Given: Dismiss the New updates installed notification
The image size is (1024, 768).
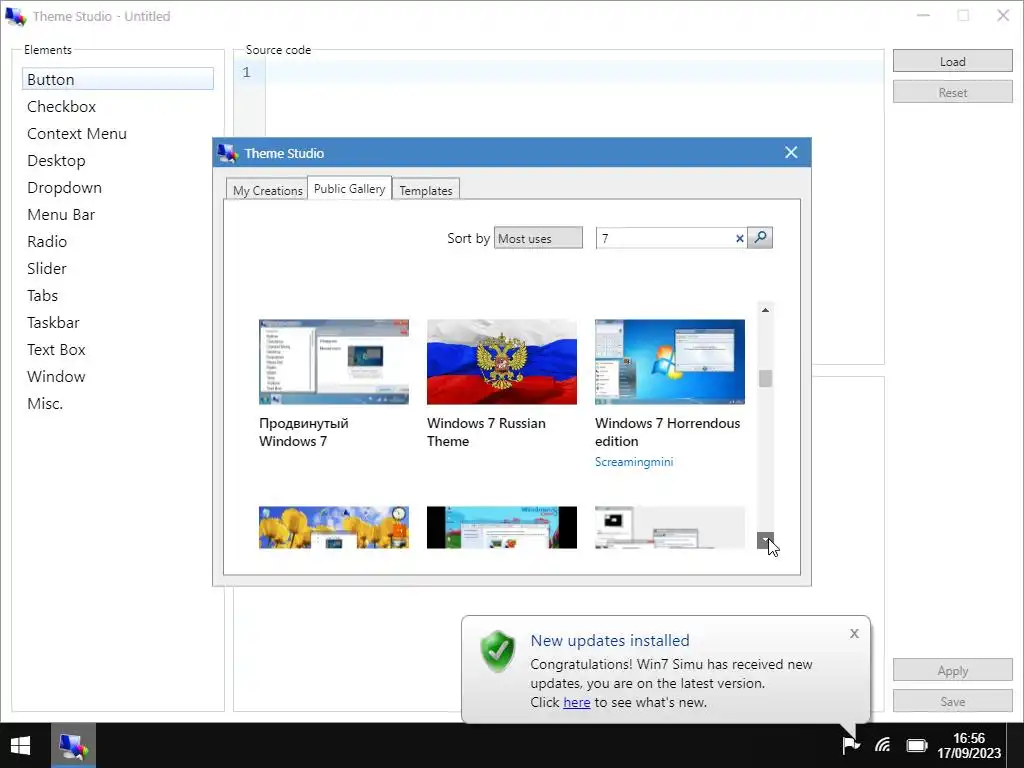Looking at the screenshot, I should (x=854, y=633).
